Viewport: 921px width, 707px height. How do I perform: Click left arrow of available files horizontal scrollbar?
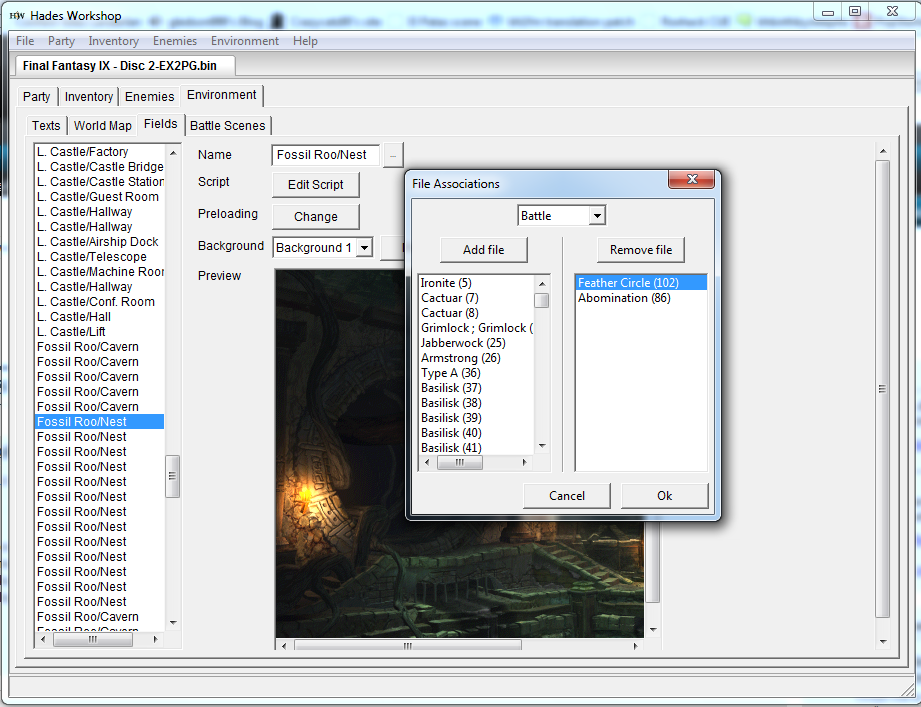click(x=427, y=463)
